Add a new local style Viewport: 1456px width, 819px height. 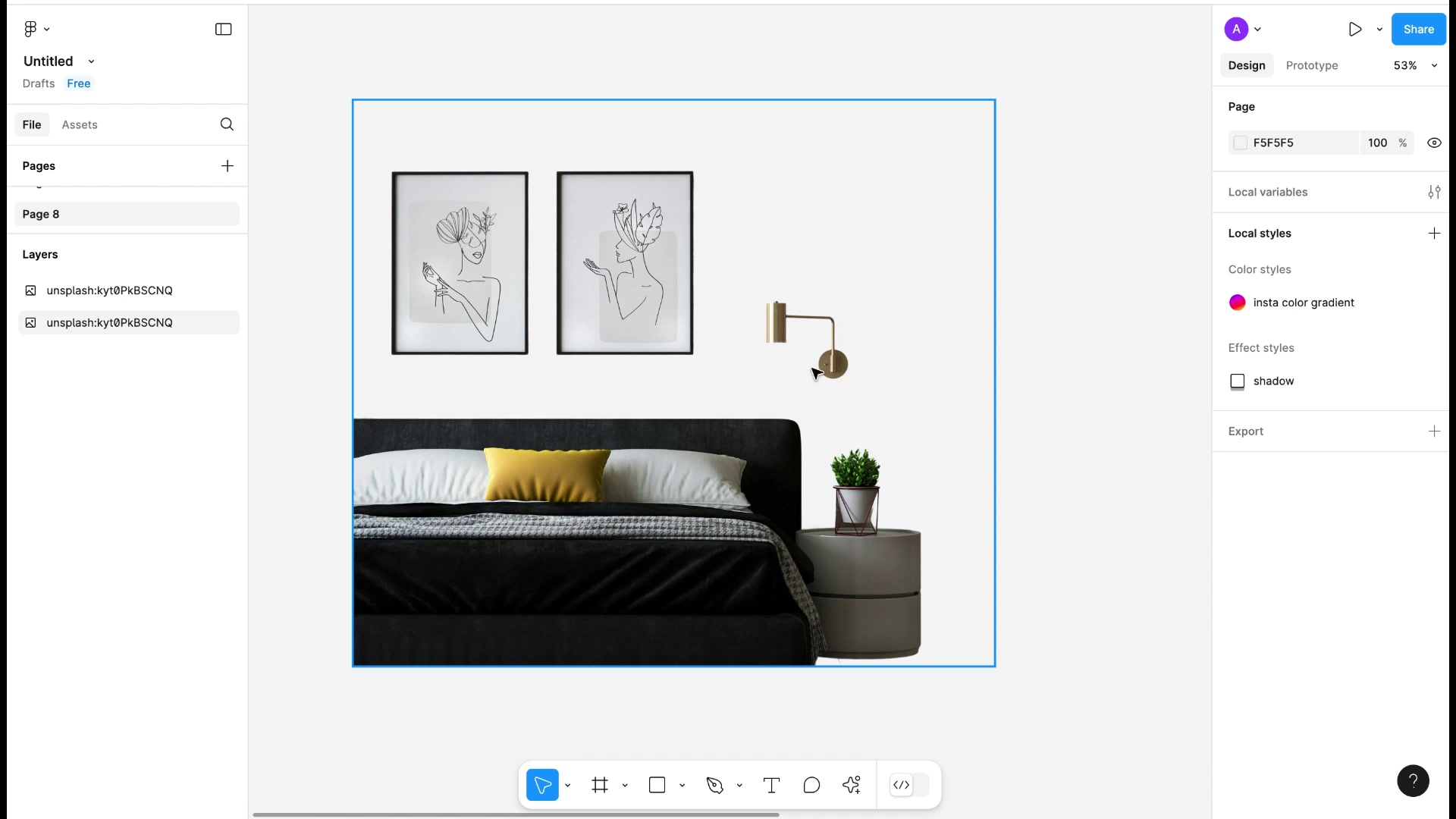pyautogui.click(x=1434, y=234)
